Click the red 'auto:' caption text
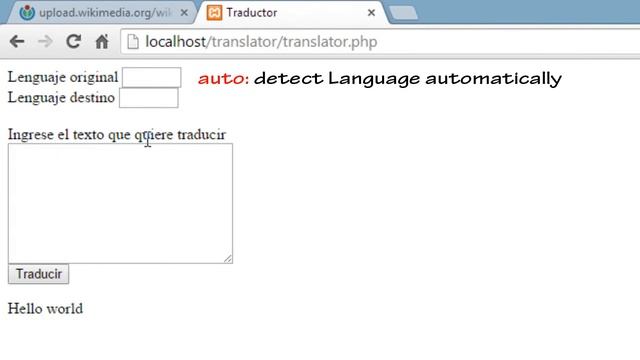Viewport: 640px width, 360px height. tap(223, 78)
